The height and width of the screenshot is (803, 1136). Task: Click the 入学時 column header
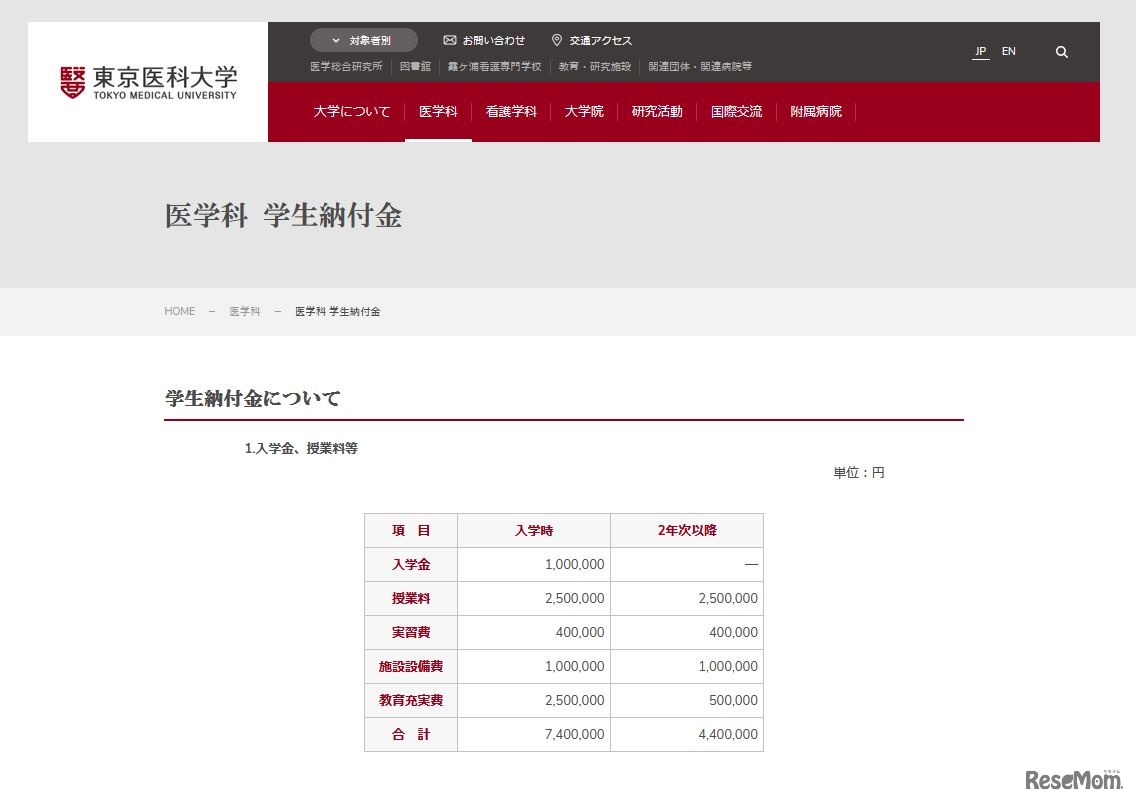534,531
